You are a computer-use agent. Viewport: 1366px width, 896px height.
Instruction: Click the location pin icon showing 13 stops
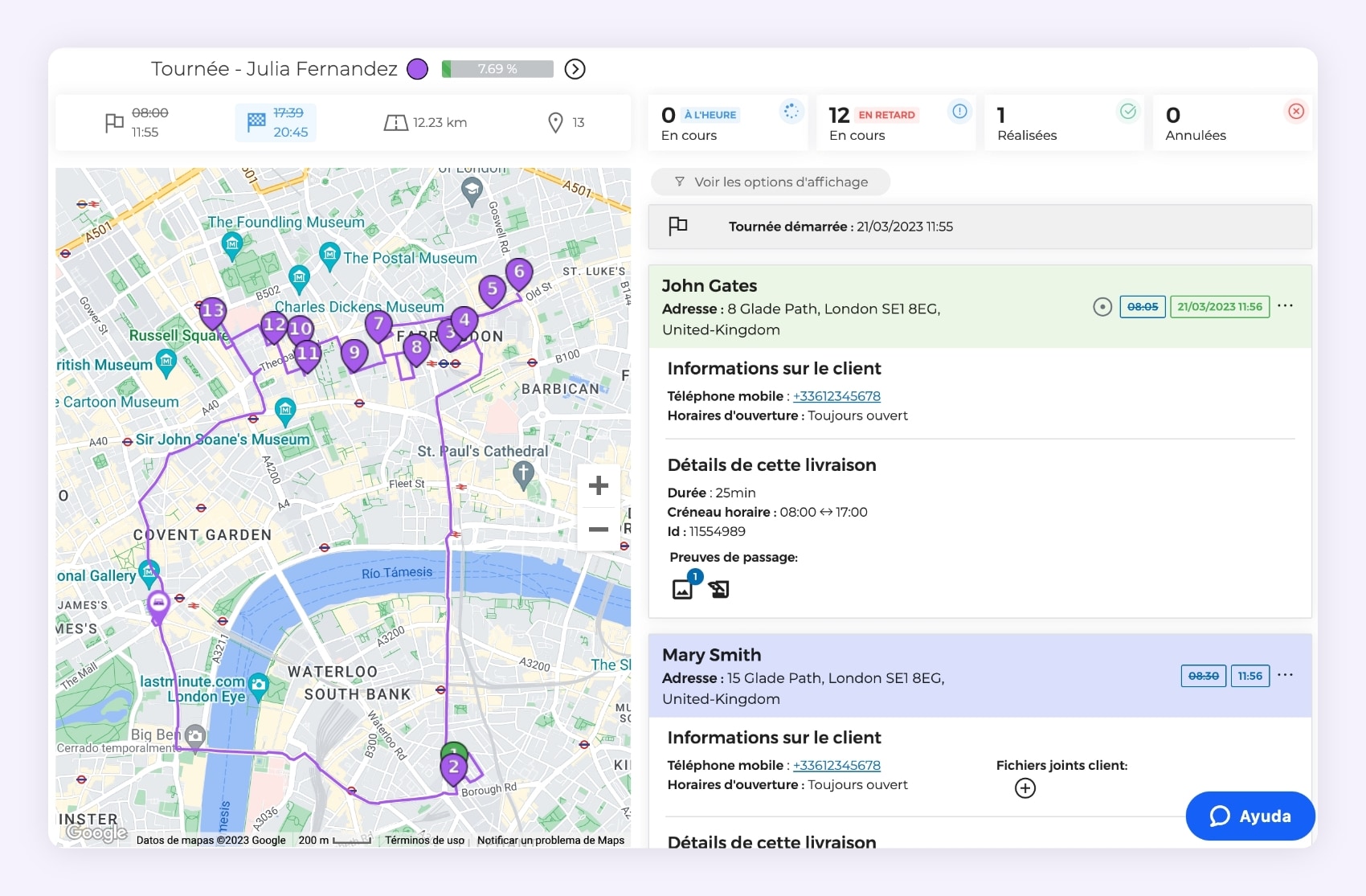point(554,122)
